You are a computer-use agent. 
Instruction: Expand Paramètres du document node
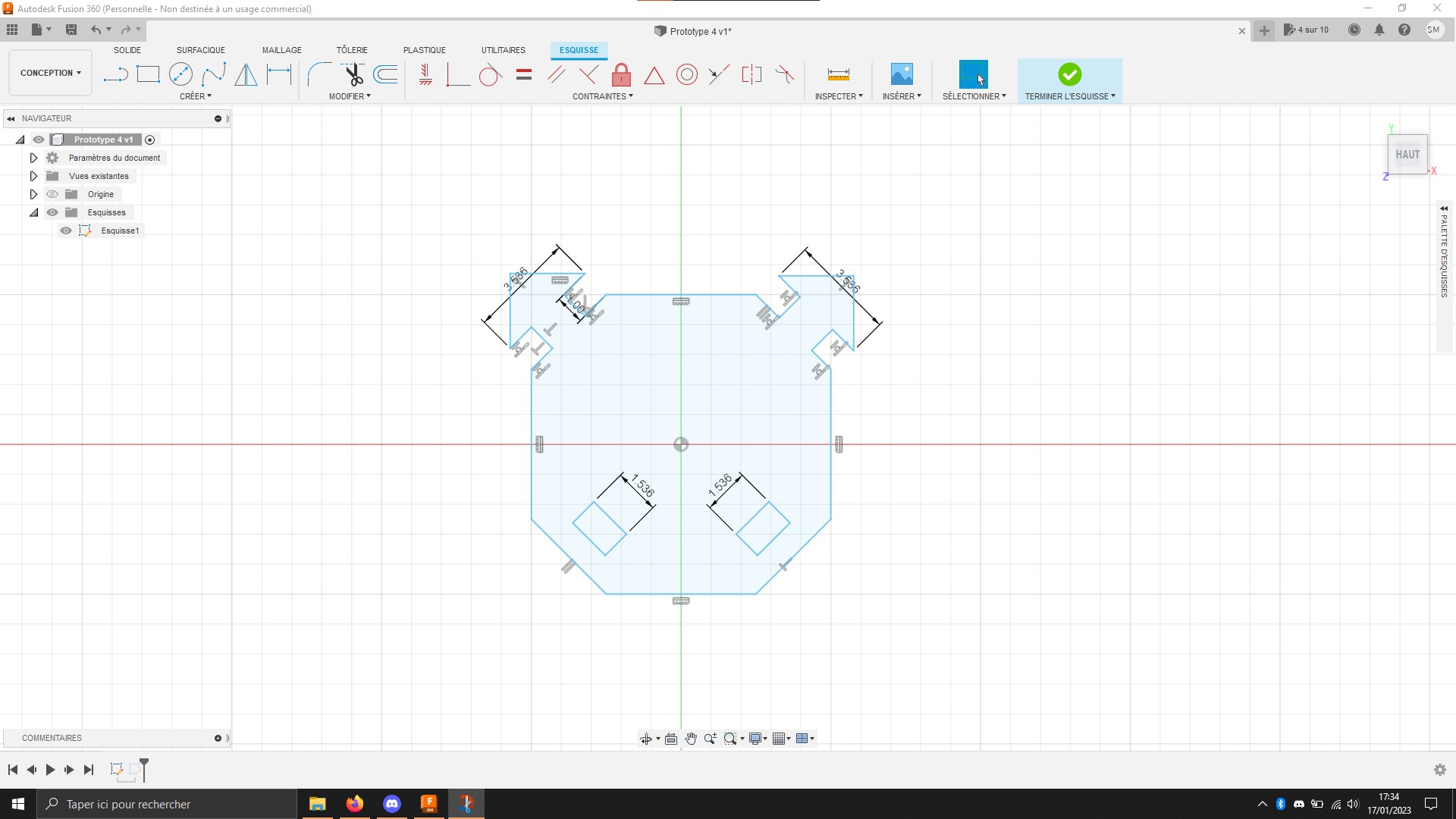click(x=33, y=158)
